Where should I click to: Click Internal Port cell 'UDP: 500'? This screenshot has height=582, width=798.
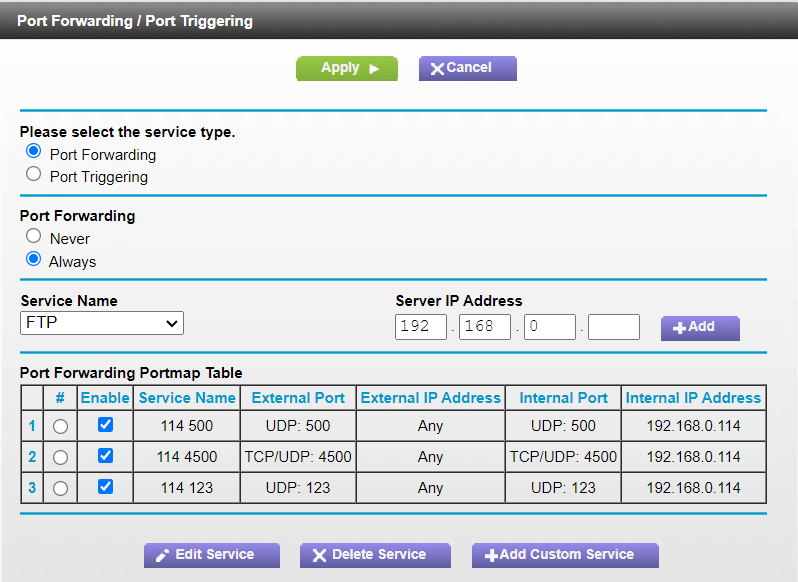point(563,426)
